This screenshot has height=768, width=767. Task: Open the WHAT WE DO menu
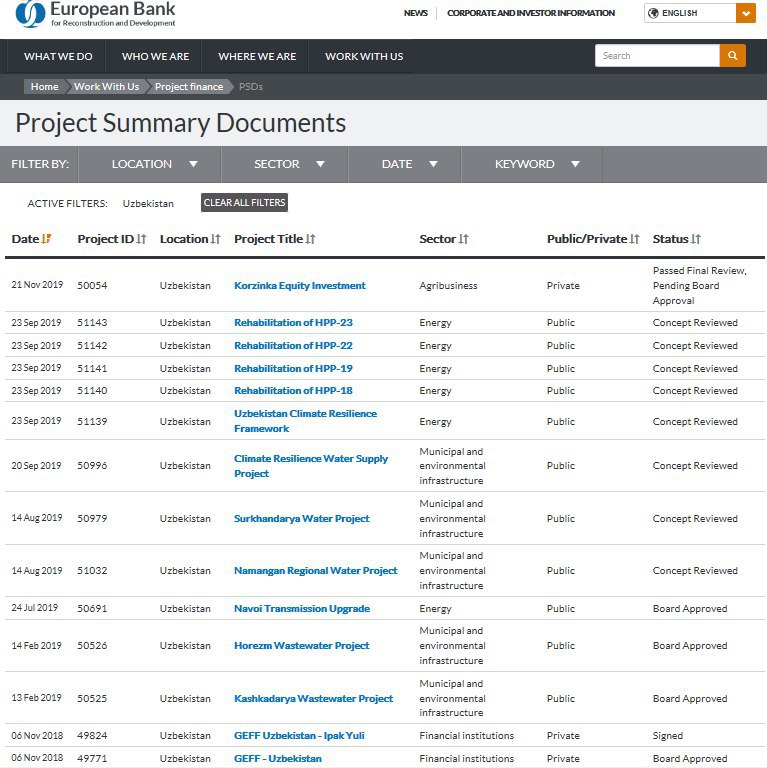tap(58, 56)
